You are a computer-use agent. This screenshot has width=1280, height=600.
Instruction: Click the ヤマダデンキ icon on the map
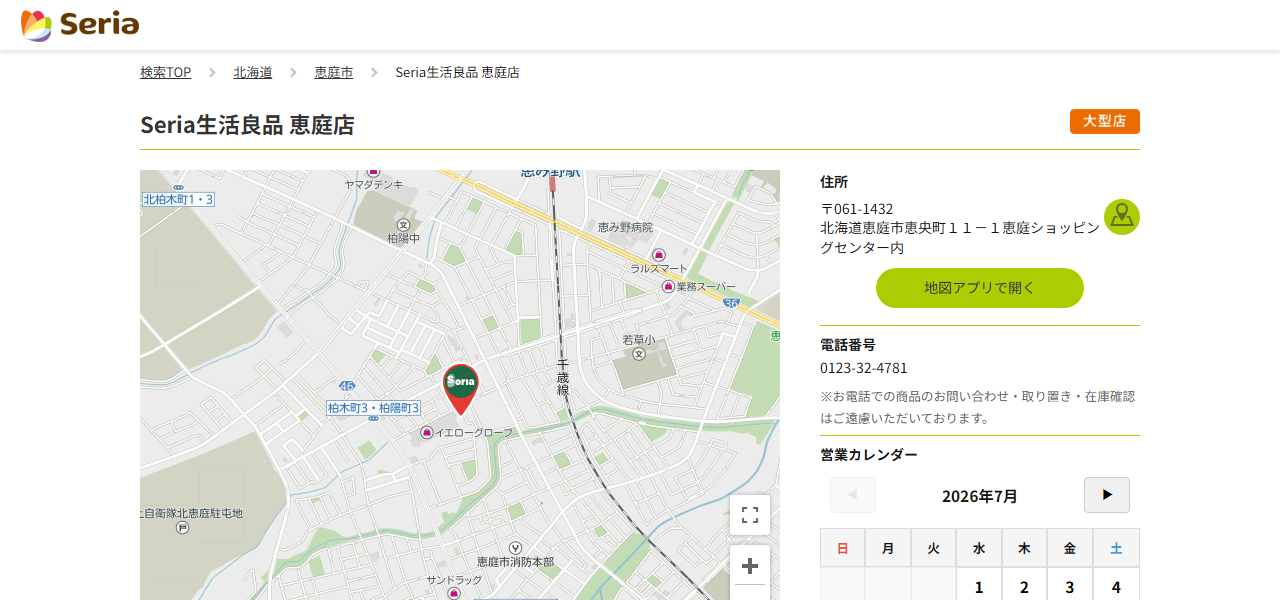pos(374,172)
